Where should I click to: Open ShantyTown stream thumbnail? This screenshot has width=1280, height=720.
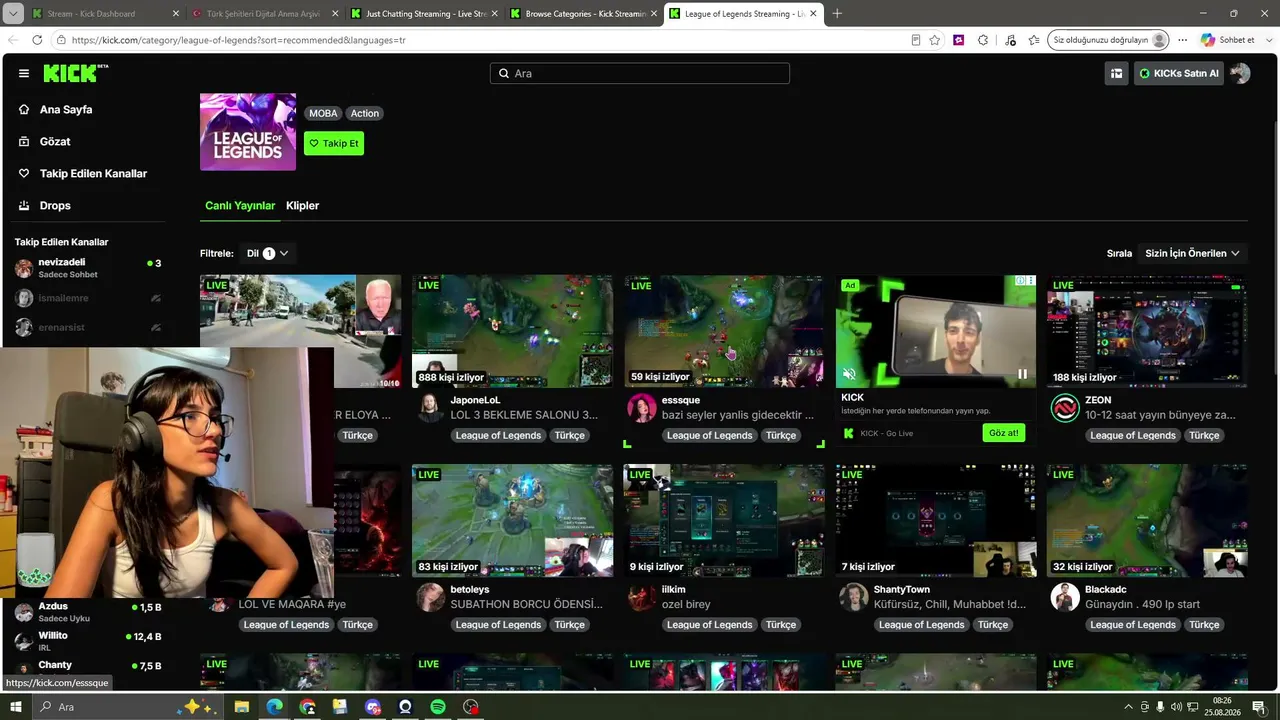pyautogui.click(x=936, y=520)
